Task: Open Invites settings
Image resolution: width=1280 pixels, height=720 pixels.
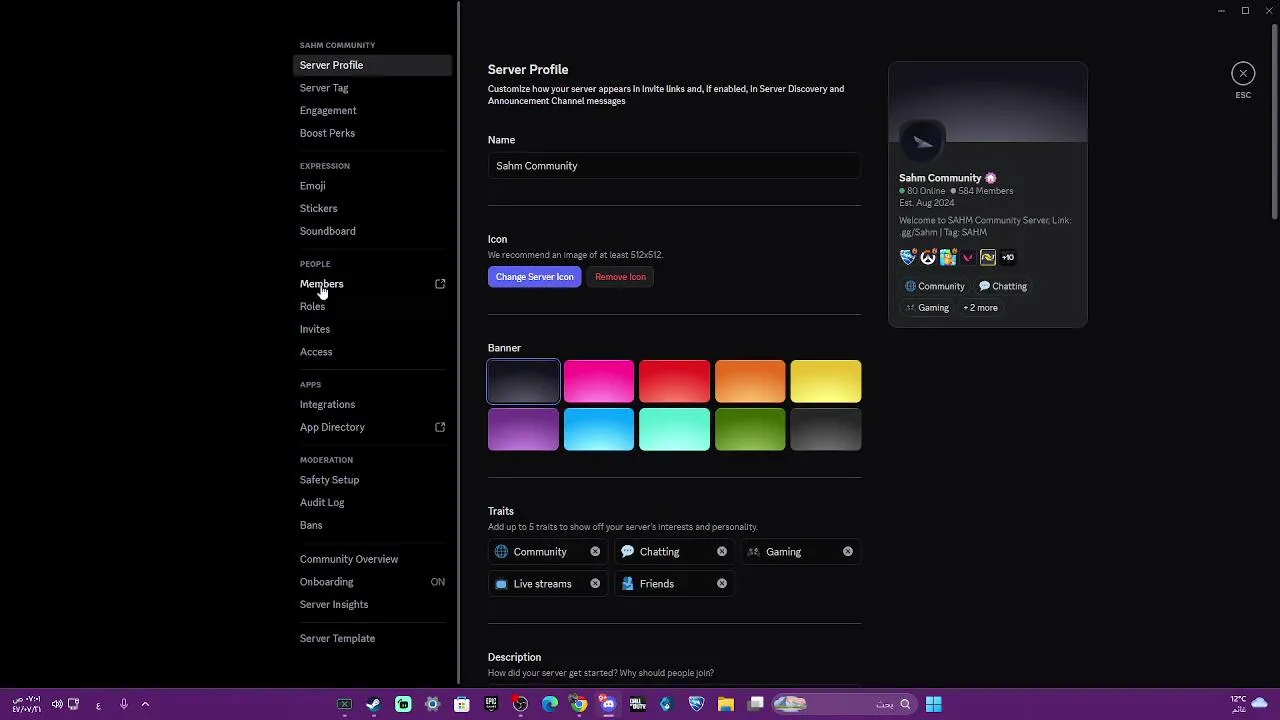Action: tap(372, 329)
